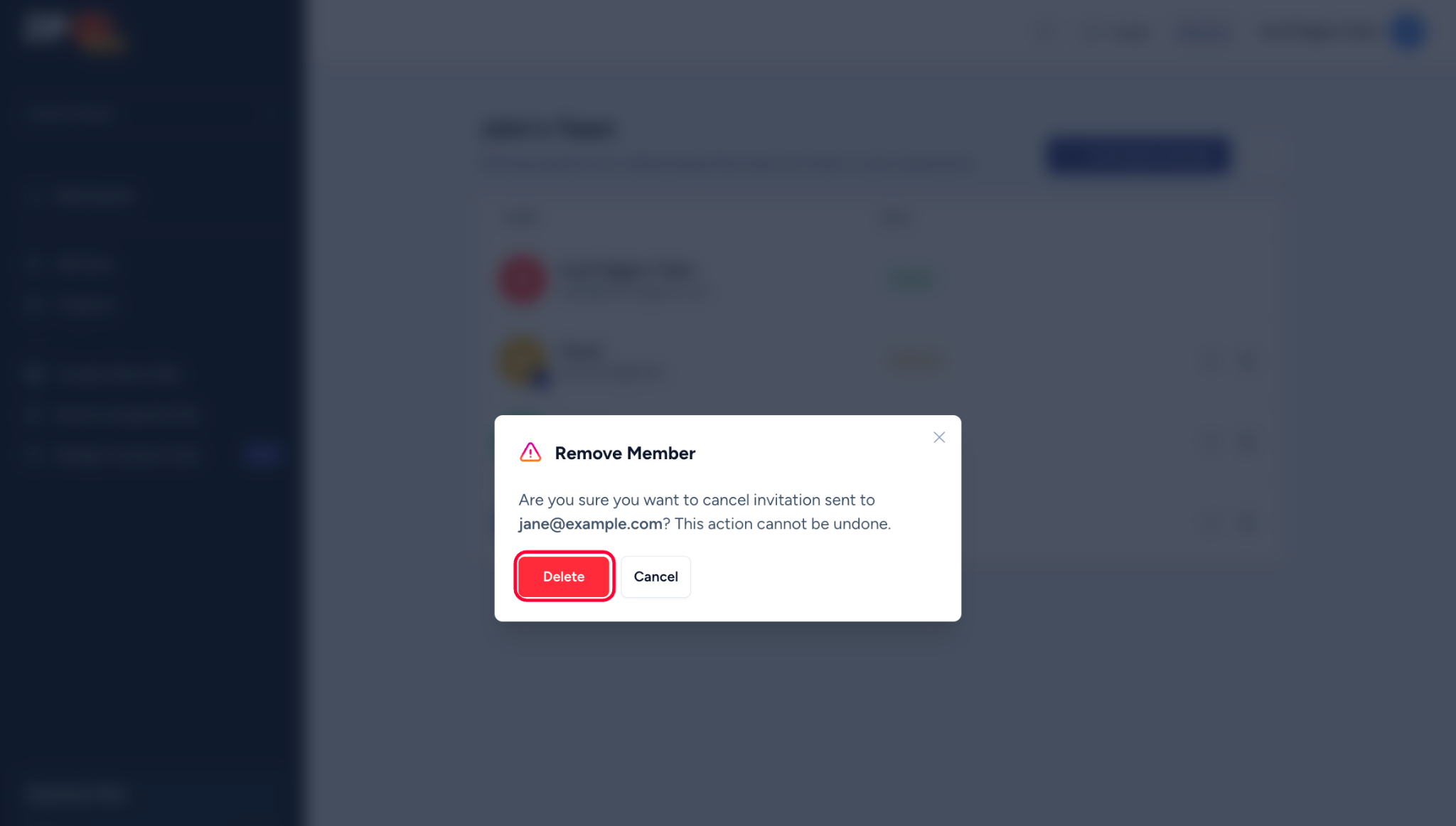
Task: Click the warning triangle icon in the dialog
Action: tap(530, 452)
